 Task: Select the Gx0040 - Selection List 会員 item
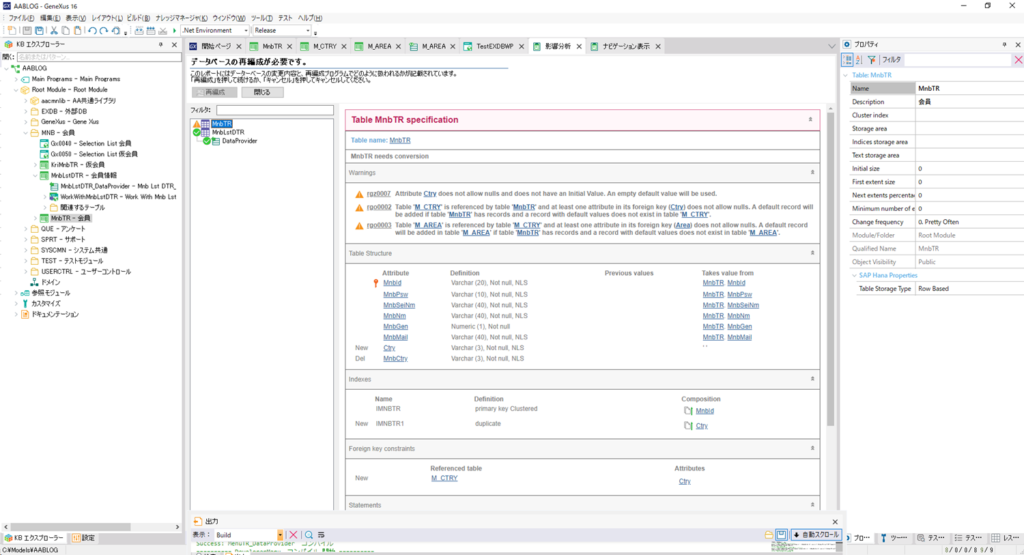[x=90, y=144]
